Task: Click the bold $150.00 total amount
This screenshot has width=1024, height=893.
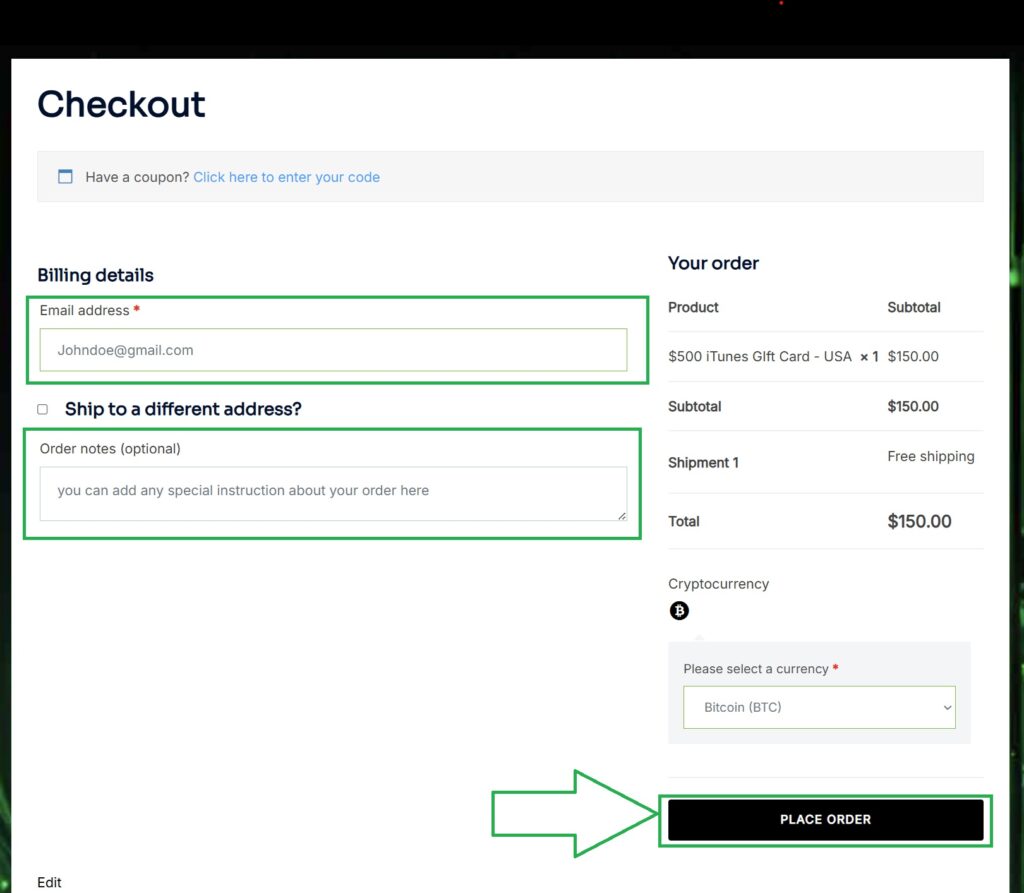Action: point(919,521)
